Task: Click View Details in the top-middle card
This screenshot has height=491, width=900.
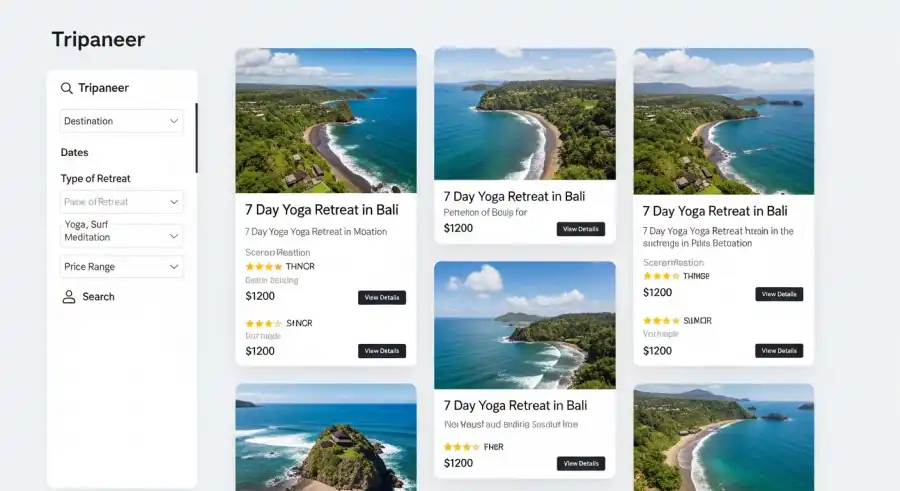Action: tap(580, 229)
